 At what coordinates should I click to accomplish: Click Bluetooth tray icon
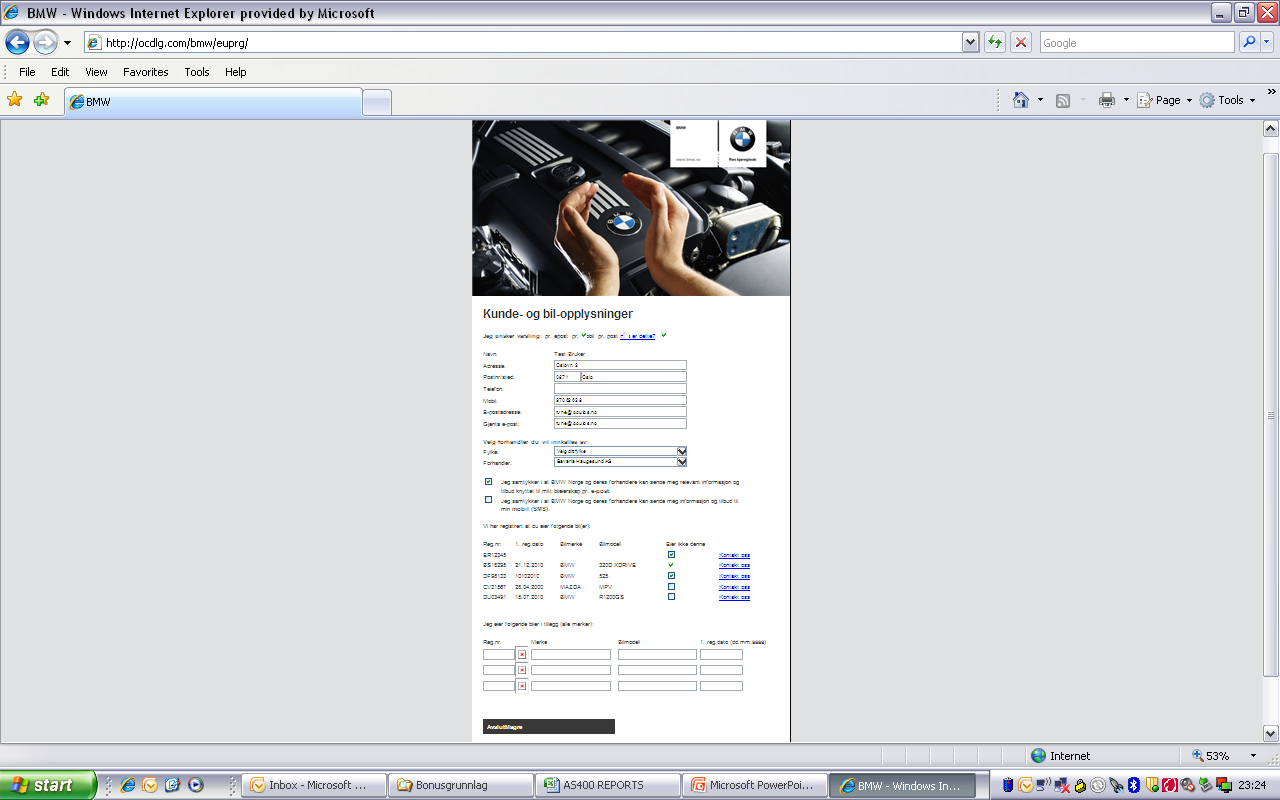click(1134, 785)
